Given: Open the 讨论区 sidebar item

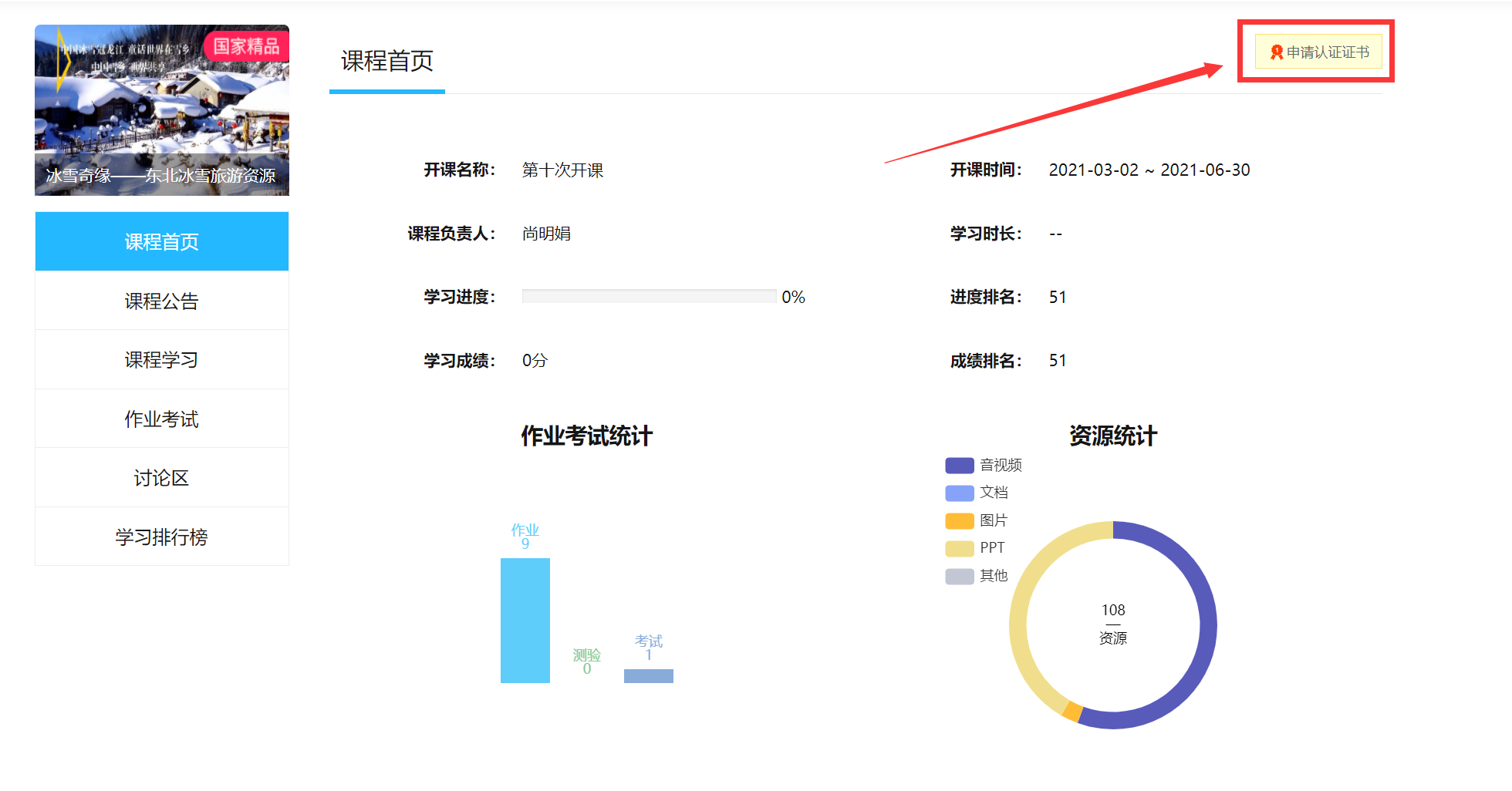Looking at the screenshot, I should coord(162,478).
